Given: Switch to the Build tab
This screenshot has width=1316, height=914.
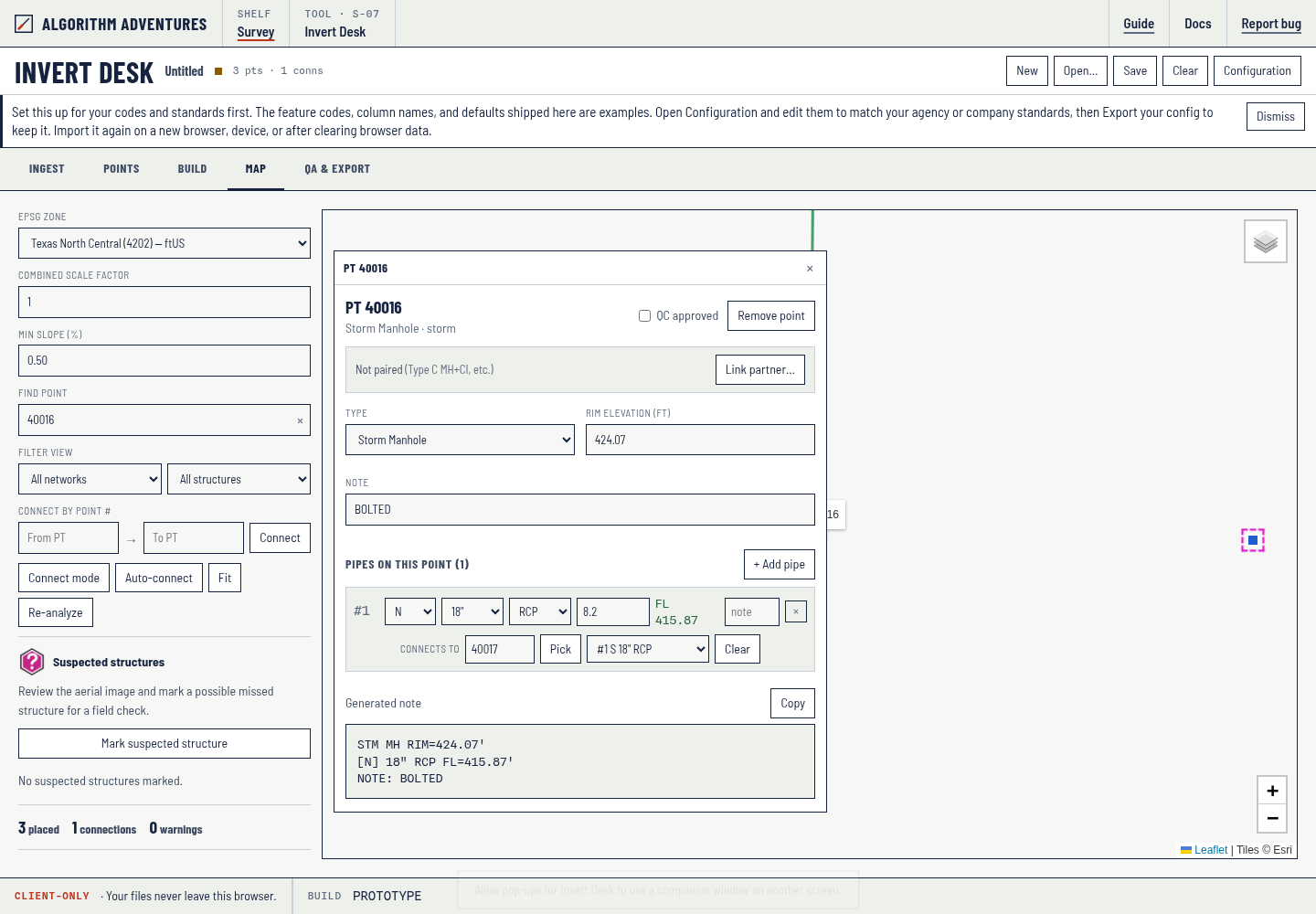Looking at the screenshot, I should tap(192, 169).
